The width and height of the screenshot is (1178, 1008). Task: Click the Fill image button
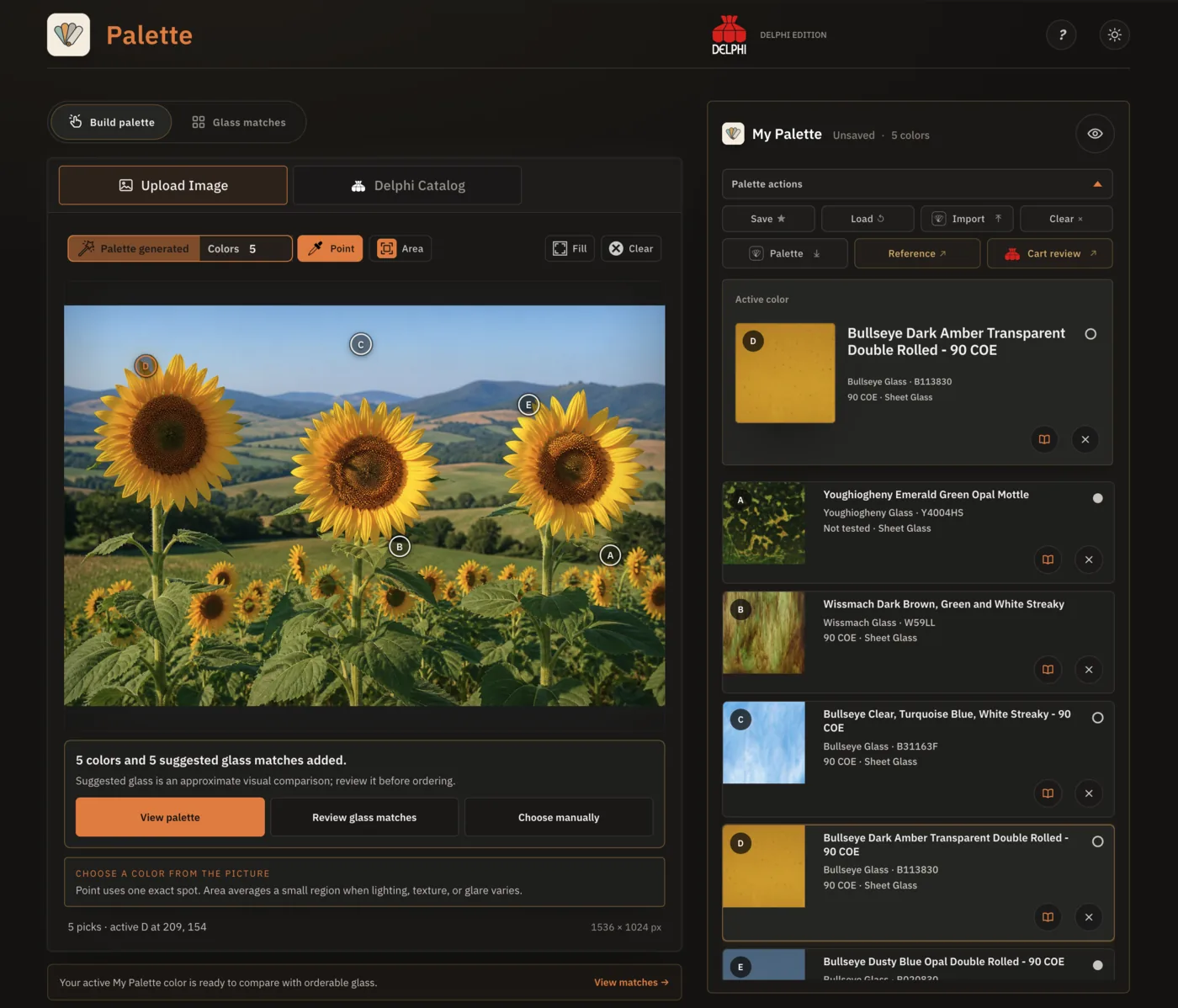(570, 248)
